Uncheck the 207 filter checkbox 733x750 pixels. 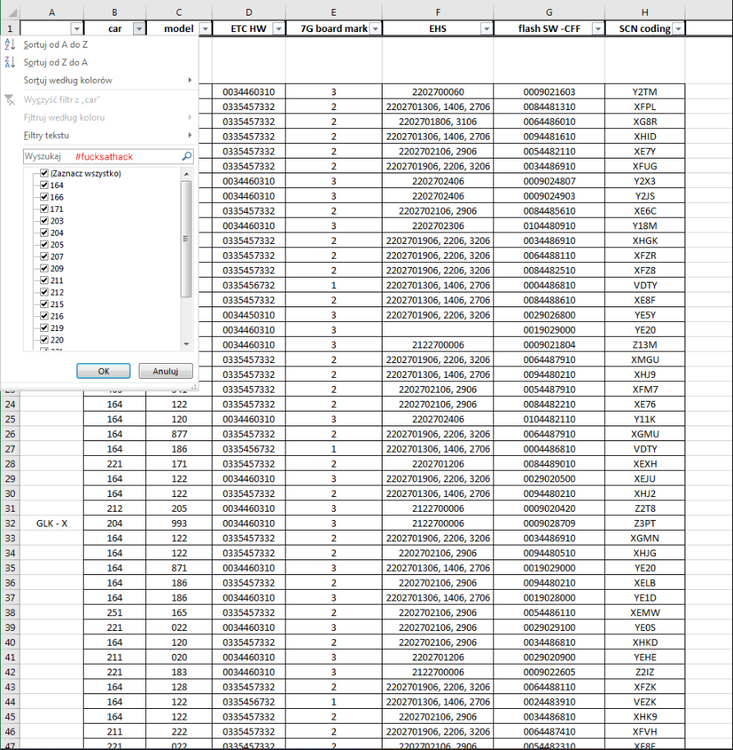tap(44, 256)
